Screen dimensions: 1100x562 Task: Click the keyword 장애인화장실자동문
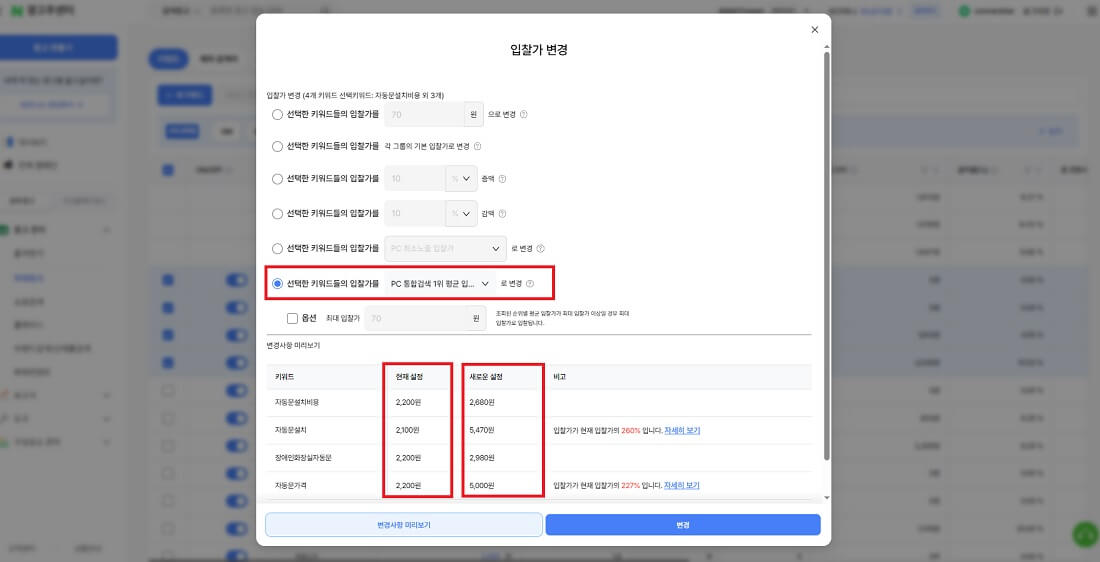click(x=303, y=457)
